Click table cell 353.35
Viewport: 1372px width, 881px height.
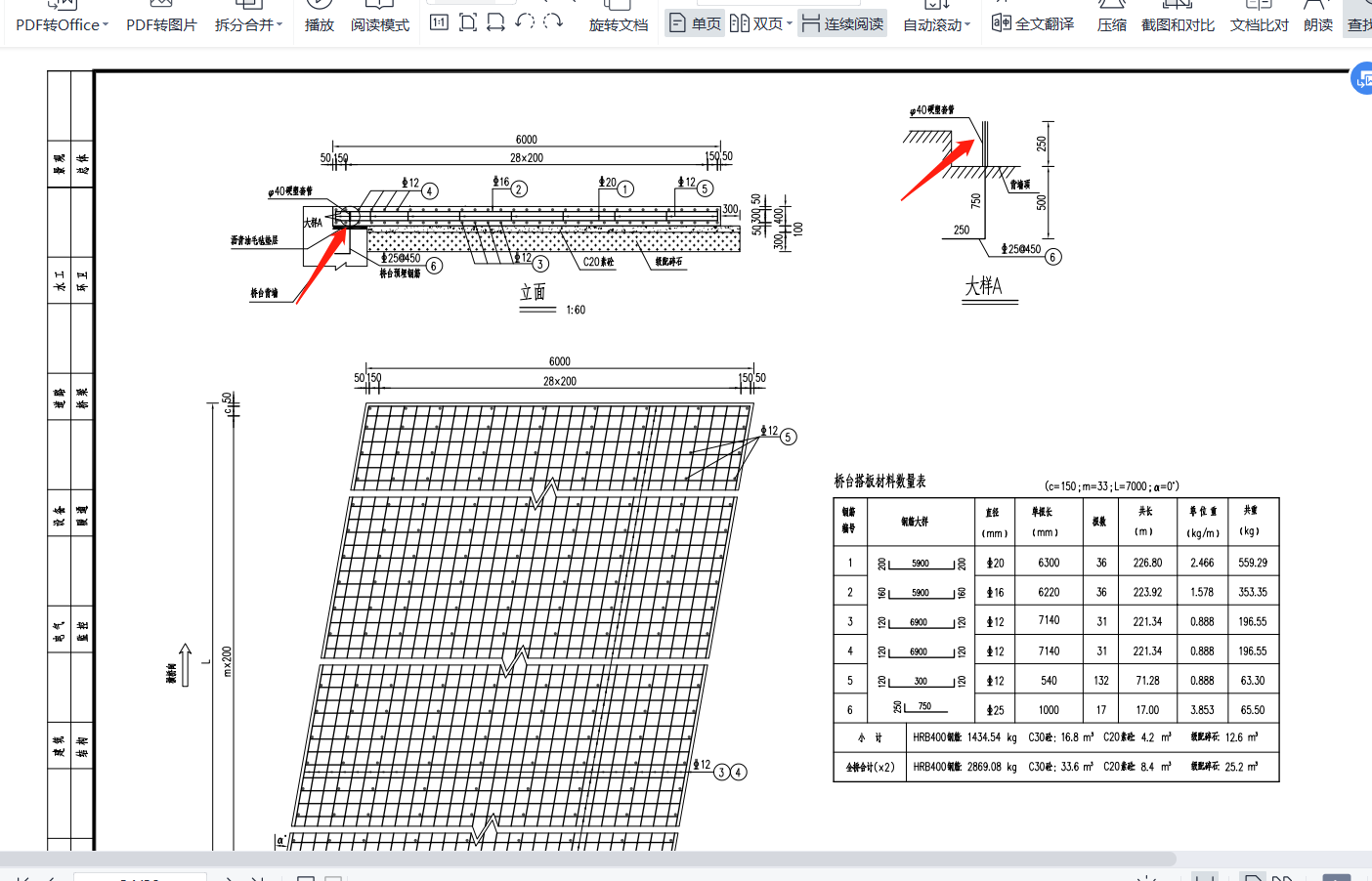click(x=1253, y=592)
